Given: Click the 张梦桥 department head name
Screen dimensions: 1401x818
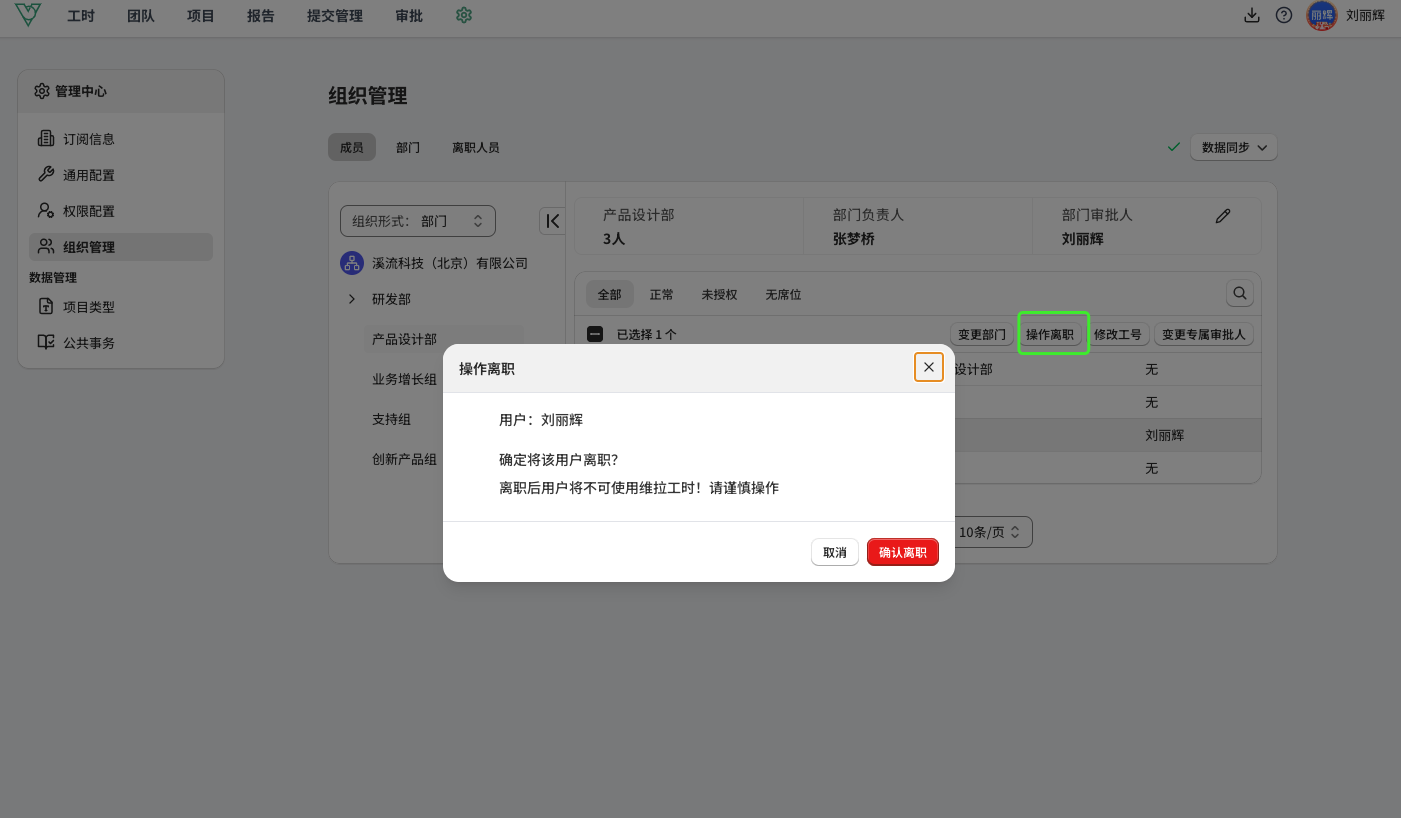Looking at the screenshot, I should 854,239.
